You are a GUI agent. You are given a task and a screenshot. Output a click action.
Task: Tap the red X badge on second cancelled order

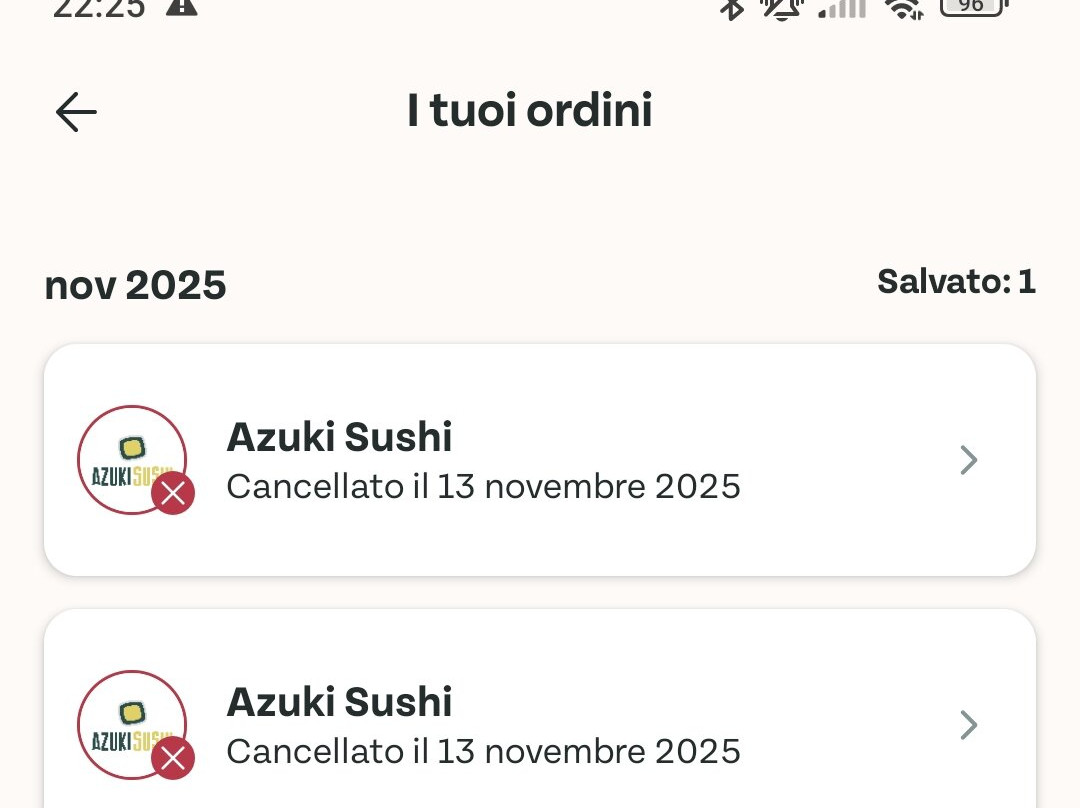click(172, 758)
